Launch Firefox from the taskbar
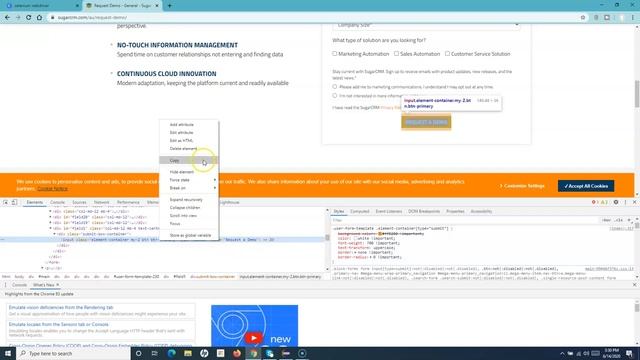 click(237, 353)
